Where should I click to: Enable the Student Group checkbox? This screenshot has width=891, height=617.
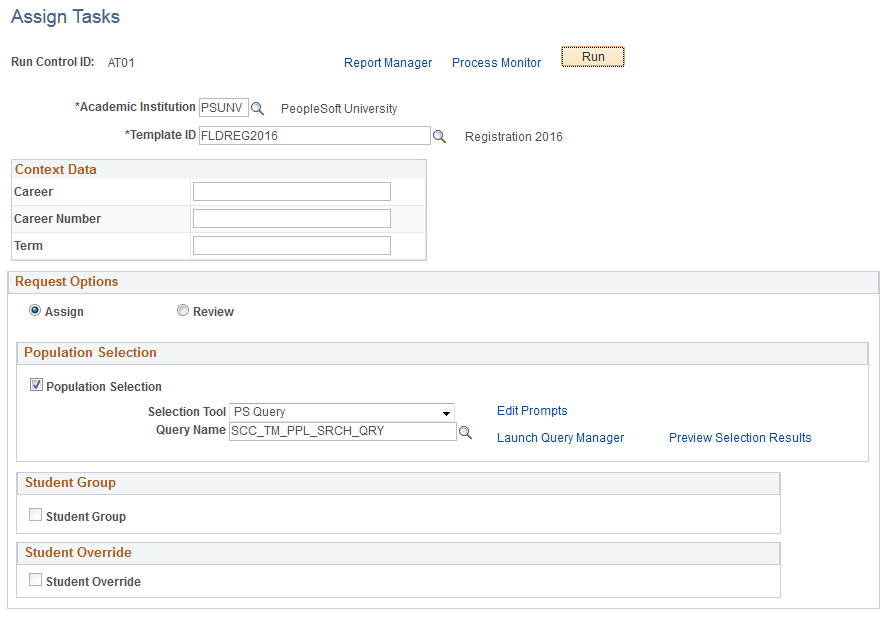36,514
